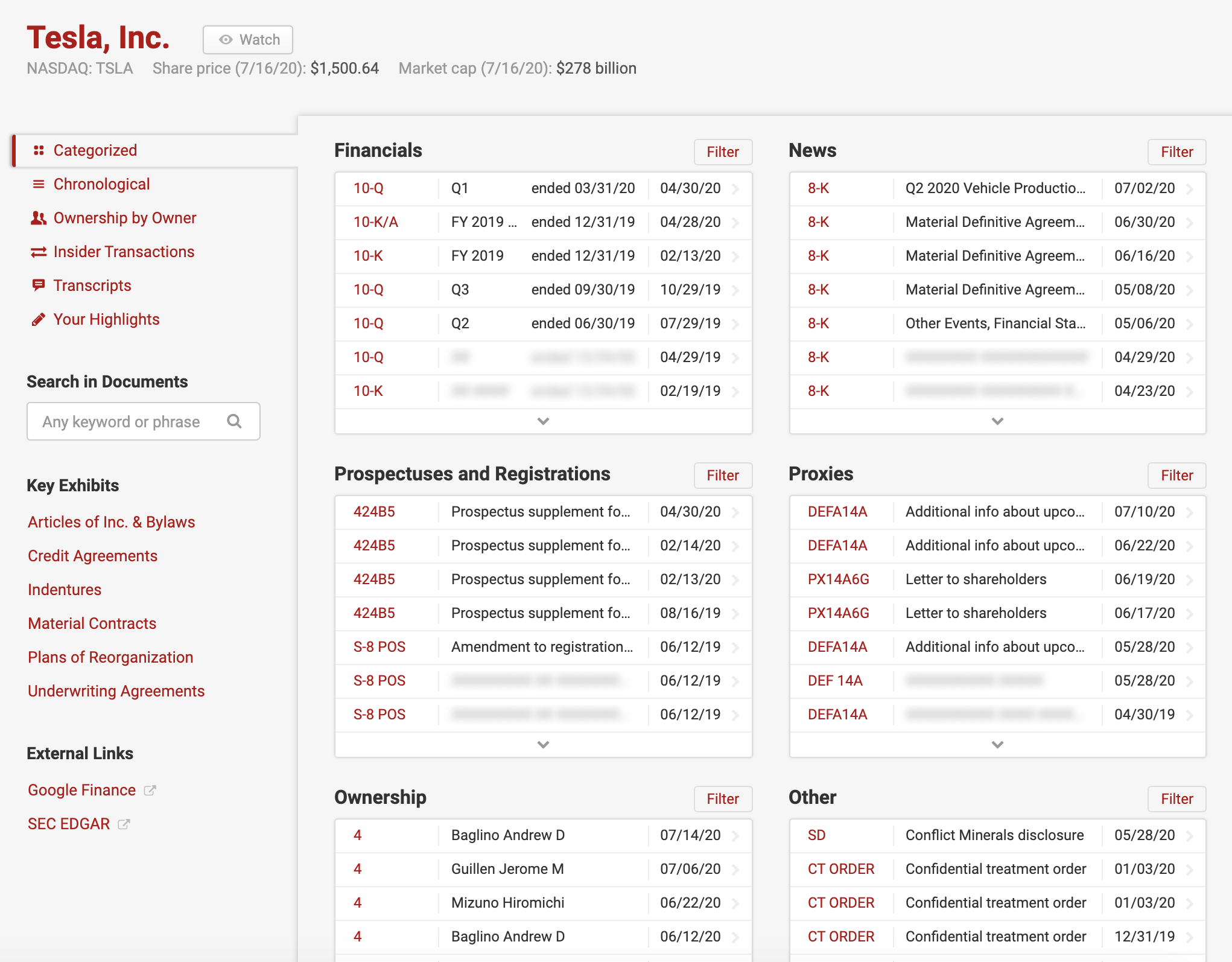Filter the Proxies section
Screen dimensions: 1232x962
tap(1176, 476)
